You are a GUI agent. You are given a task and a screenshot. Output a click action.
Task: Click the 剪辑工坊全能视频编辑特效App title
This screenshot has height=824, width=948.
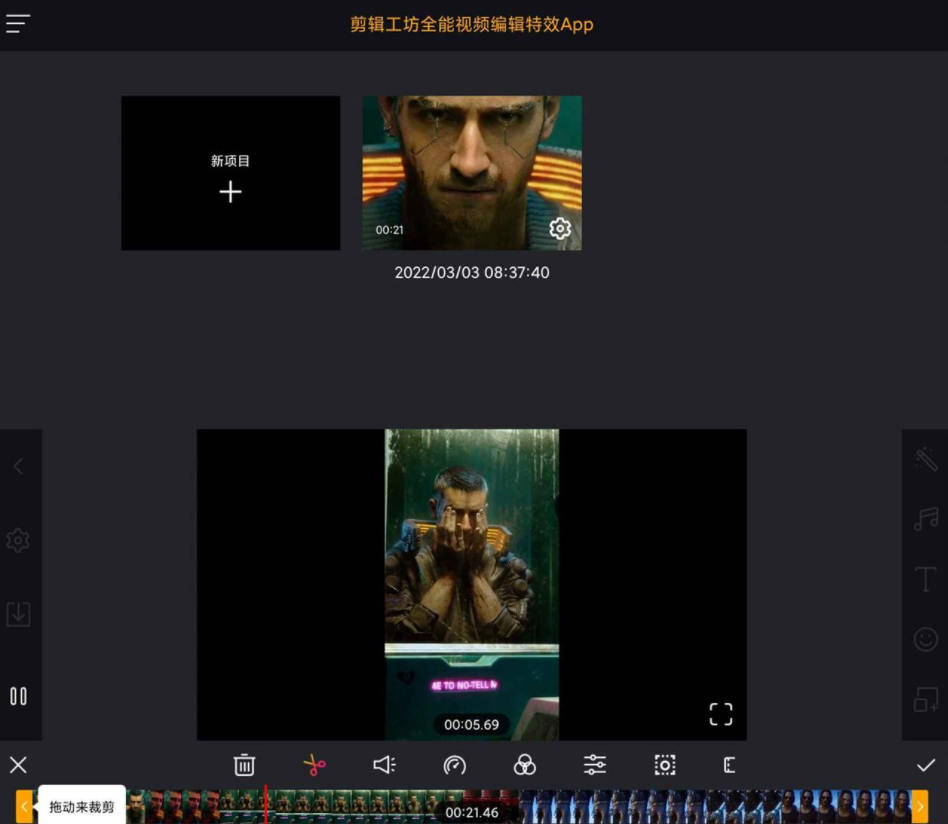point(472,24)
